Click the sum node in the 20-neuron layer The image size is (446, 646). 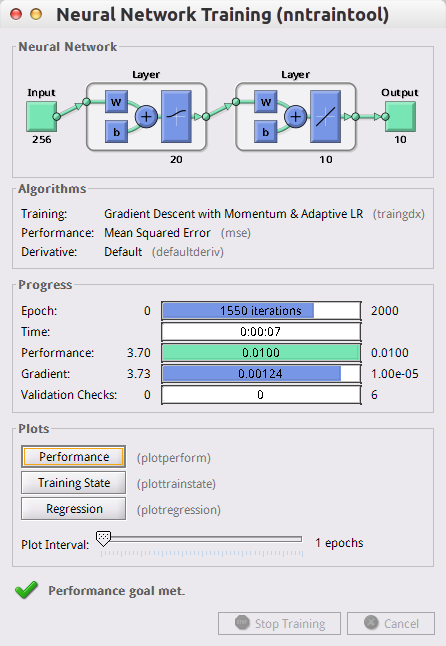(x=146, y=117)
